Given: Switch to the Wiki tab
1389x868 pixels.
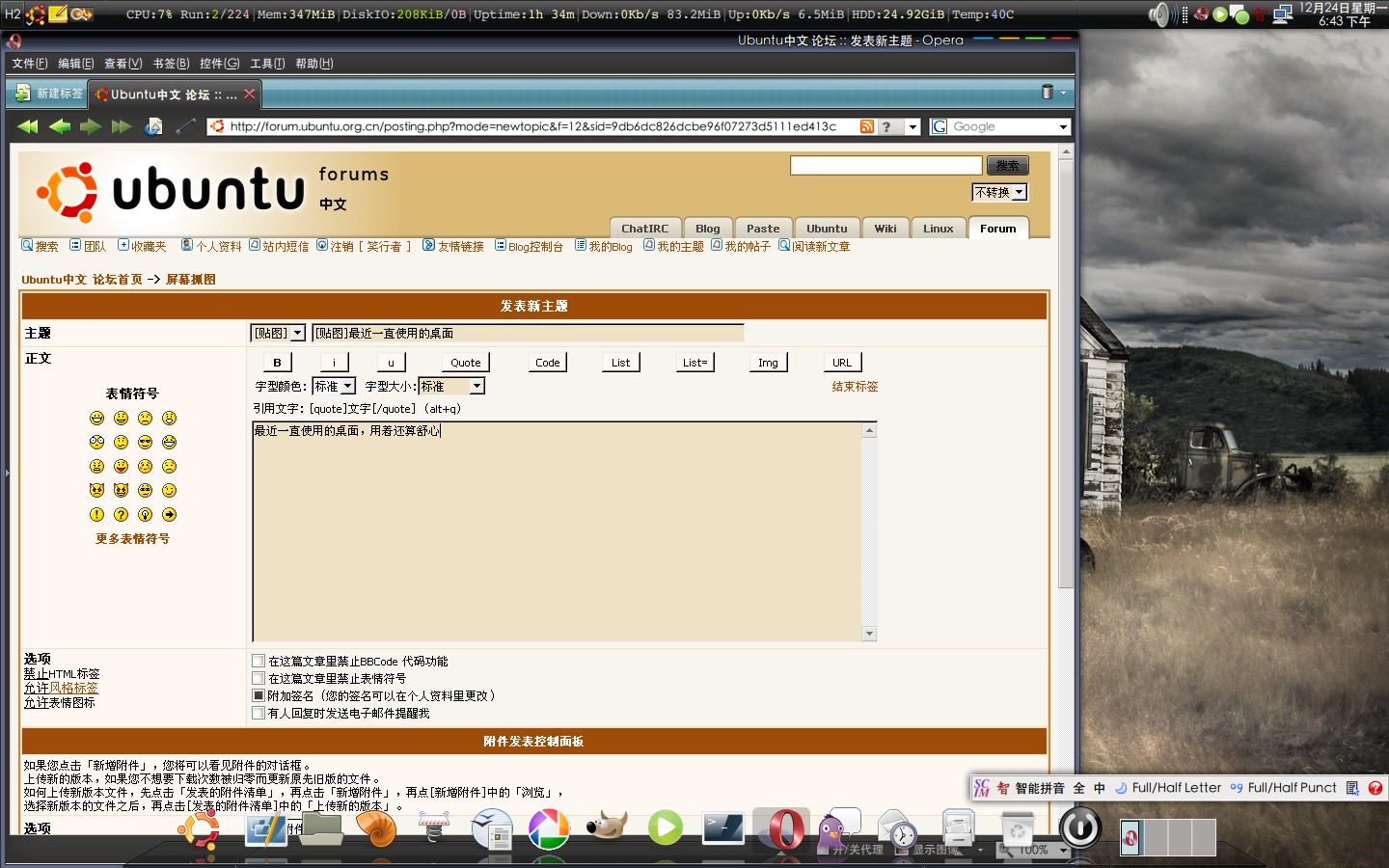Looking at the screenshot, I should pyautogui.click(x=885, y=229).
